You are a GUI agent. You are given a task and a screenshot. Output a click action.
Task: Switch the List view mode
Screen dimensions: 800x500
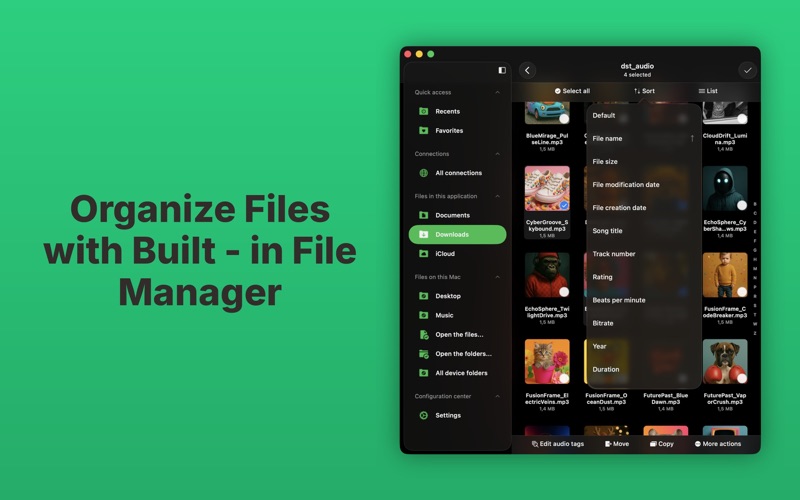coord(708,91)
